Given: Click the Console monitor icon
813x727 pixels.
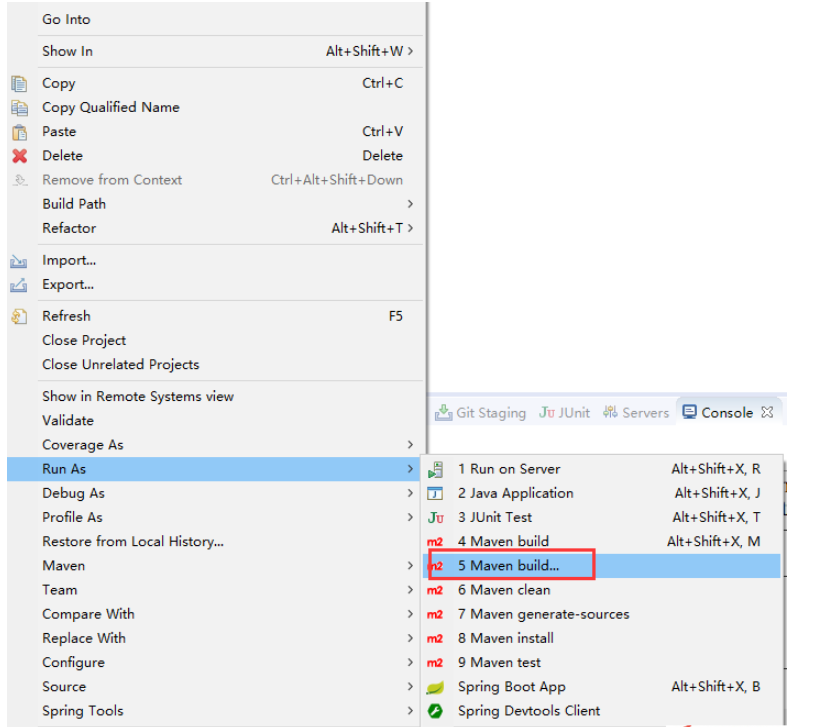Looking at the screenshot, I should [x=690, y=412].
